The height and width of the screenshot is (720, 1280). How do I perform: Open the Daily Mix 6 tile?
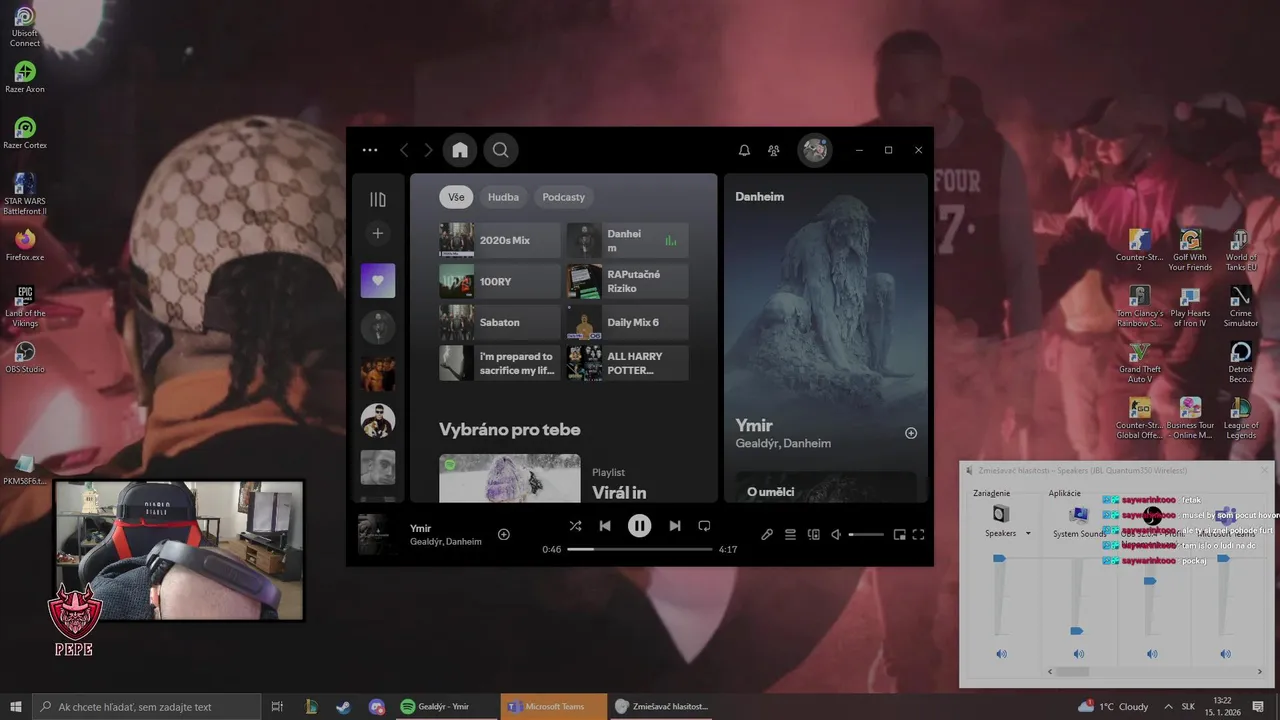tap(627, 323)
